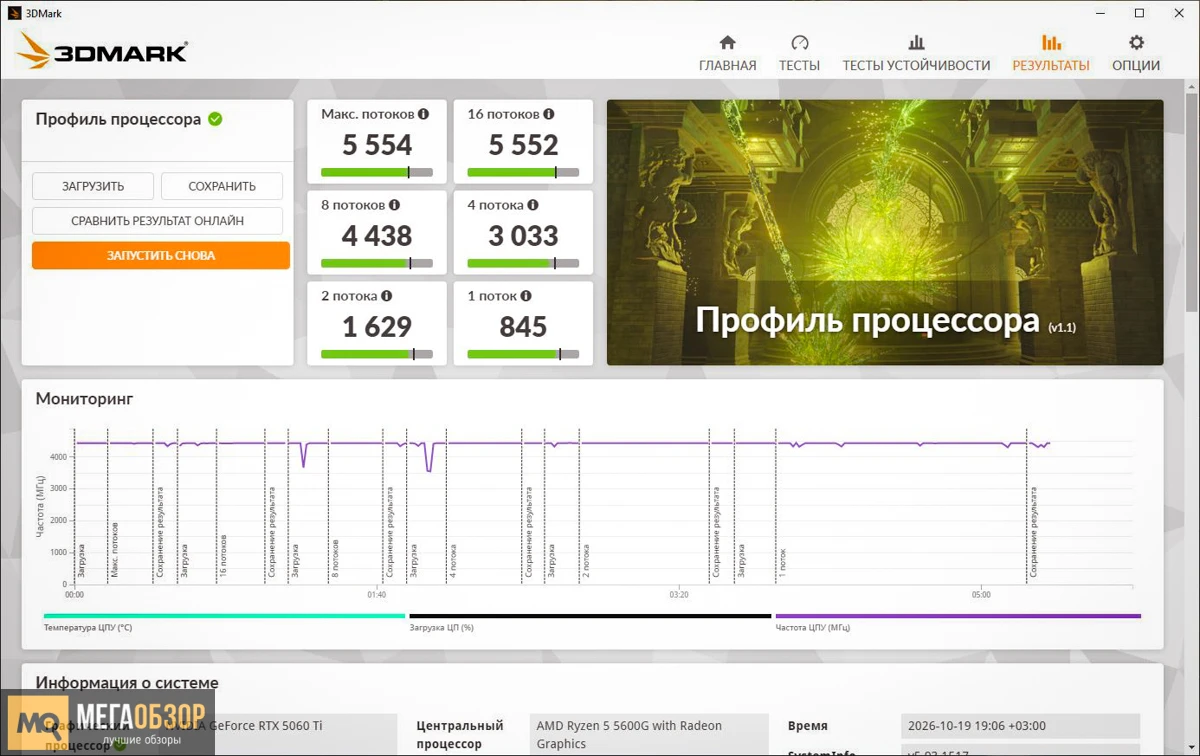This screenshot has width=1200, height=756.
Task: Click the Макс. потоков graph marker
Action: click(x=115, y=550)
